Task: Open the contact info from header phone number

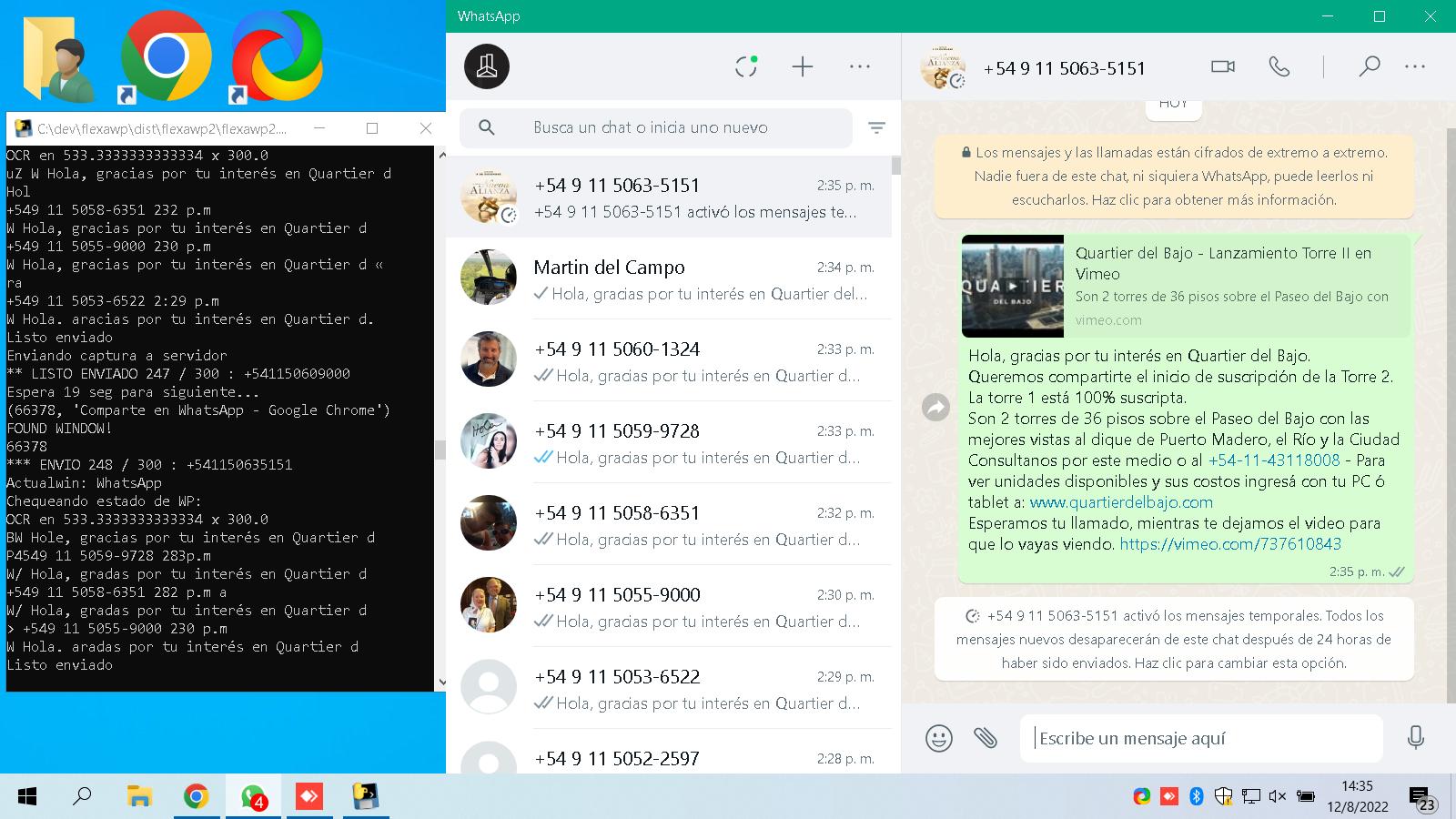Action: tap(1064, 68)
